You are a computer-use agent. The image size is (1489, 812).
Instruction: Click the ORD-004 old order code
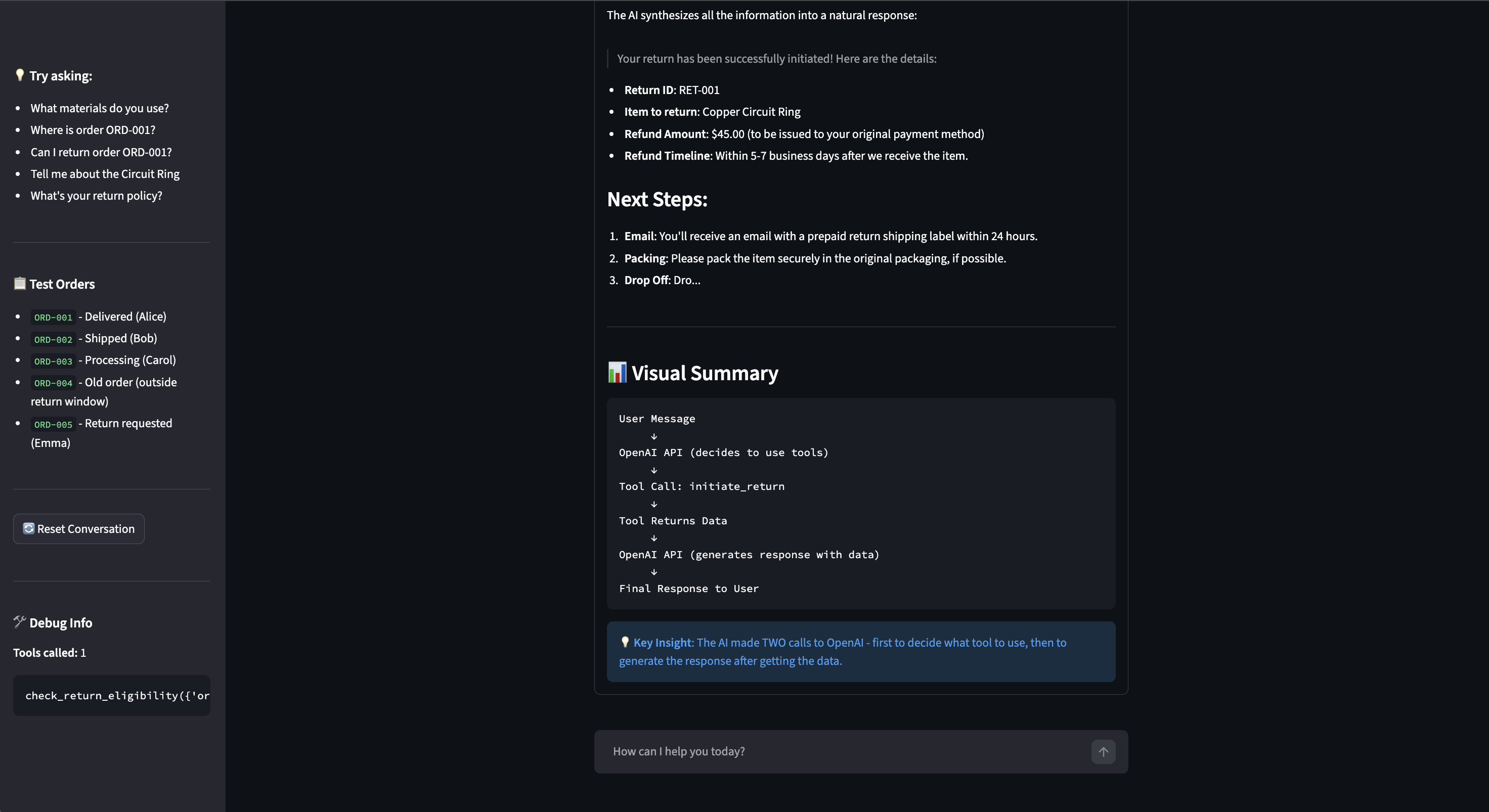point(53,383)
